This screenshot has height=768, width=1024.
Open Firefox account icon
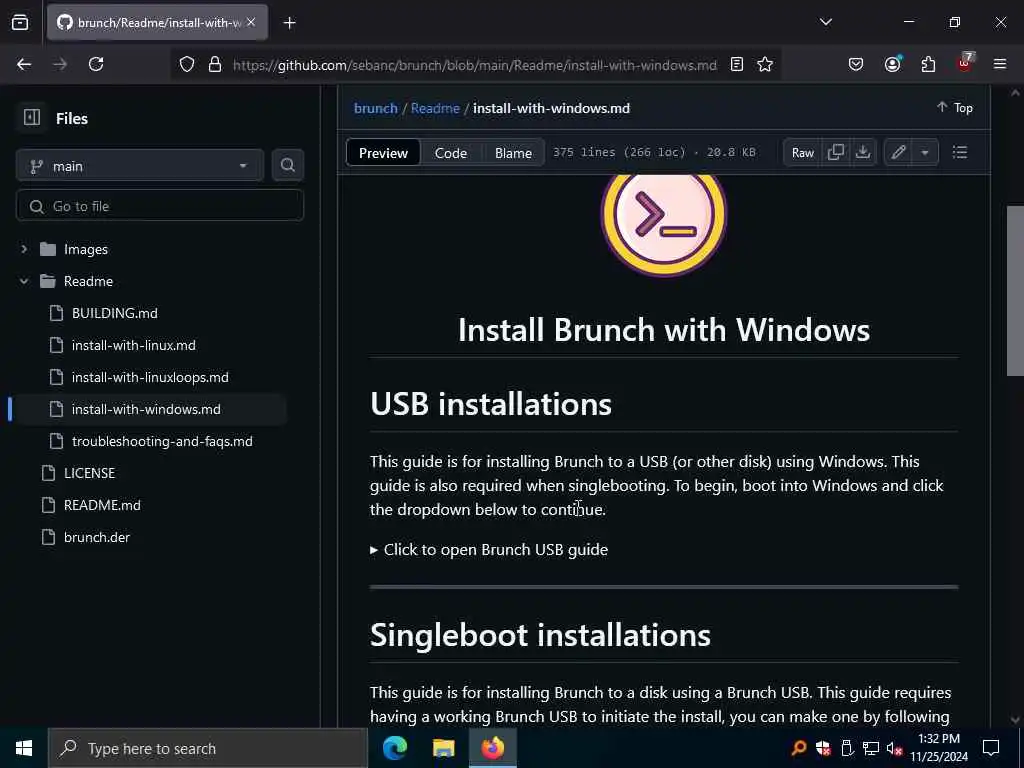(x=892, y=64)
